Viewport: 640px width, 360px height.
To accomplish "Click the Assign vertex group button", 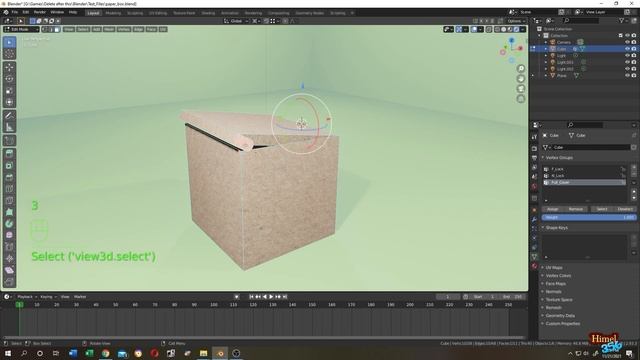I will tap(552, 209).
